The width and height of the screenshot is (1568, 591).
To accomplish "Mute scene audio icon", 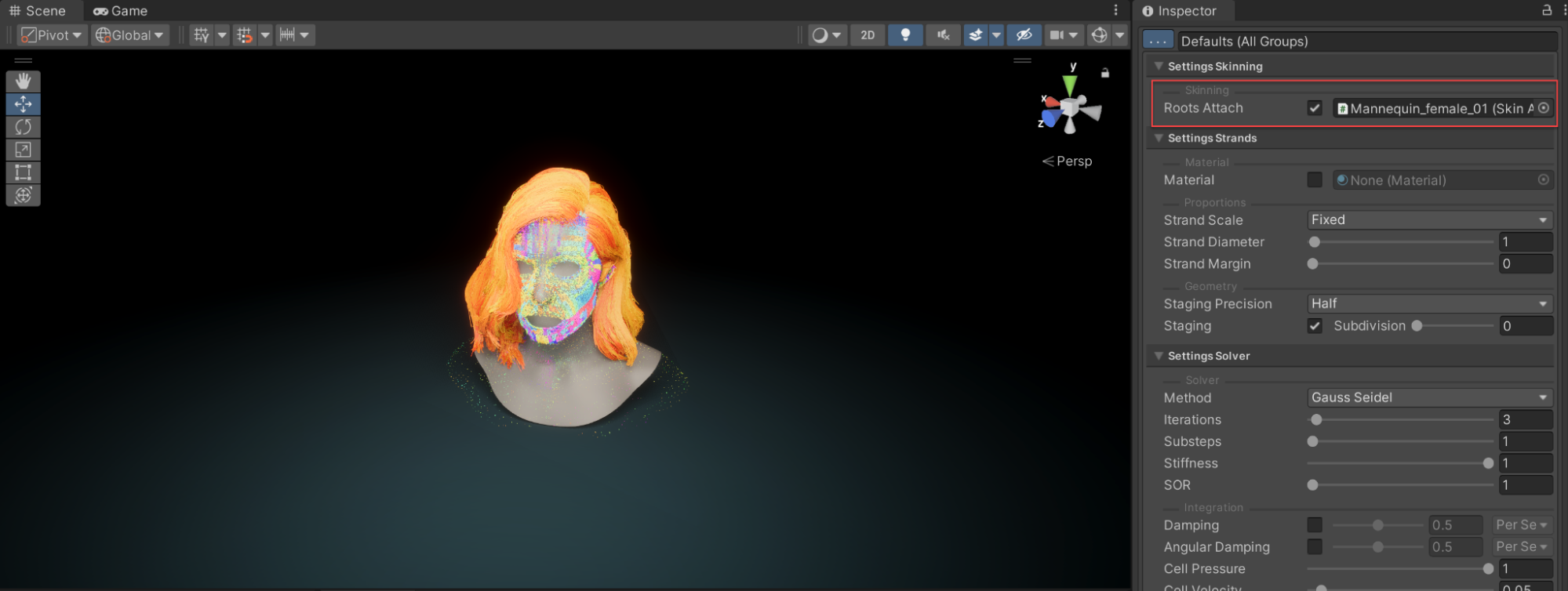I will (x=943, y=35).
